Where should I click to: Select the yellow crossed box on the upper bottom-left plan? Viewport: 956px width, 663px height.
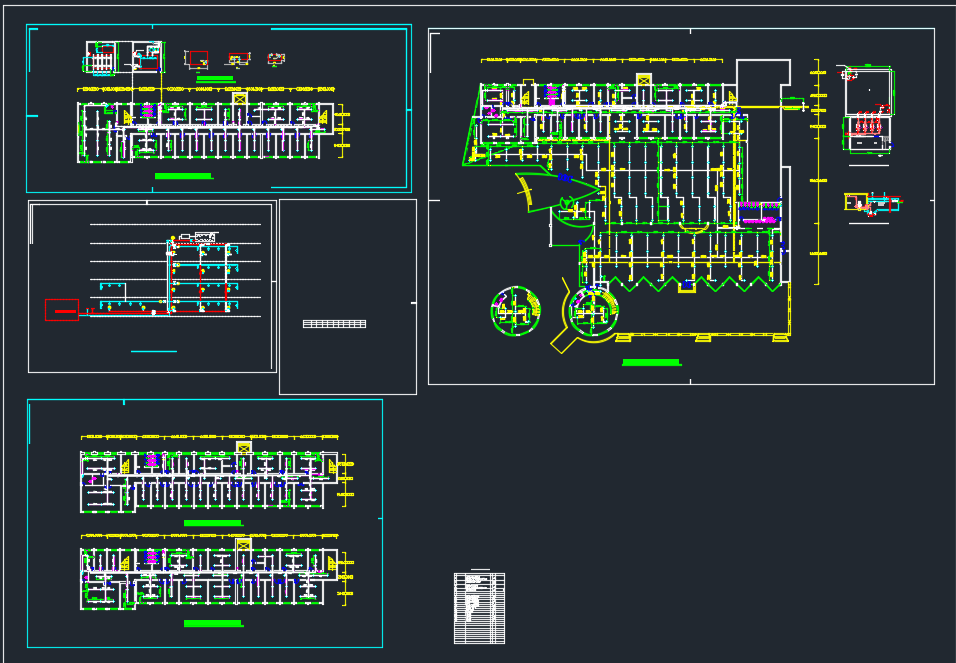point(244,448)
